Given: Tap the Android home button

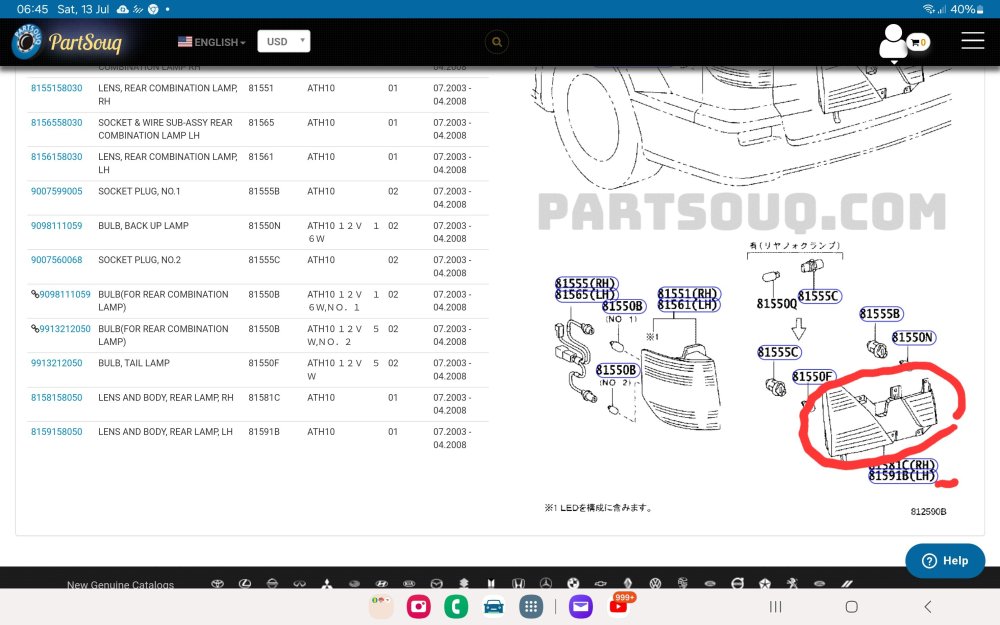Looking at the screenshot, I should pyautogui.click(x=851, y=607).
